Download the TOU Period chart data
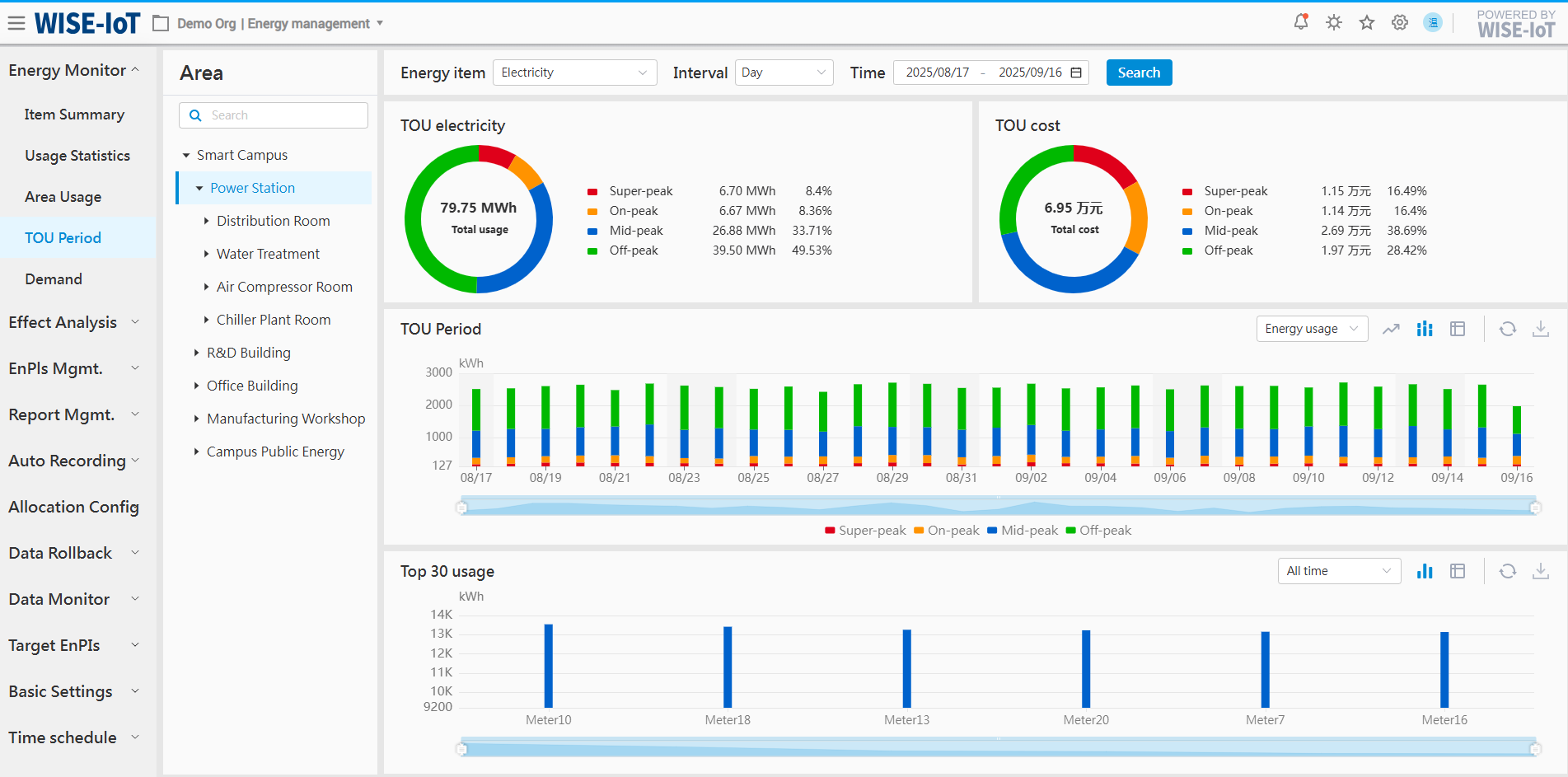This screenshot has width=1568, height=777. click(1540, 330)
